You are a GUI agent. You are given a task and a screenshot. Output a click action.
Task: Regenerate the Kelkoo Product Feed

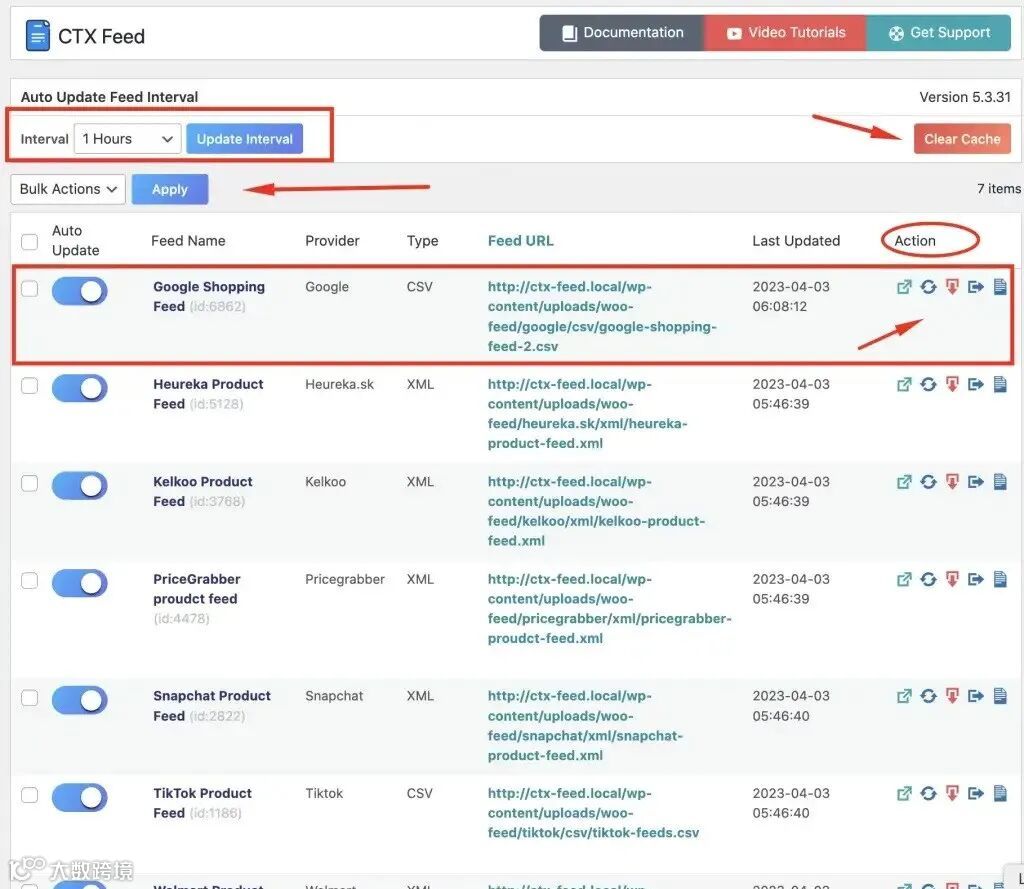coord(928,481)
